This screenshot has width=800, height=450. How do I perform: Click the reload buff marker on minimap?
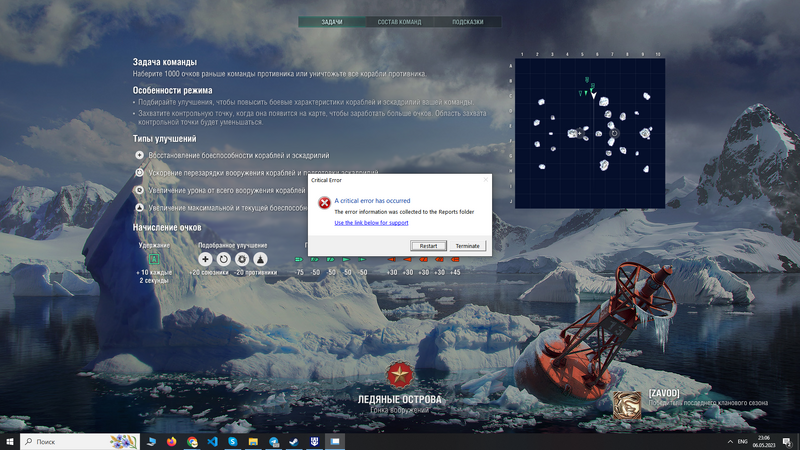614,133
